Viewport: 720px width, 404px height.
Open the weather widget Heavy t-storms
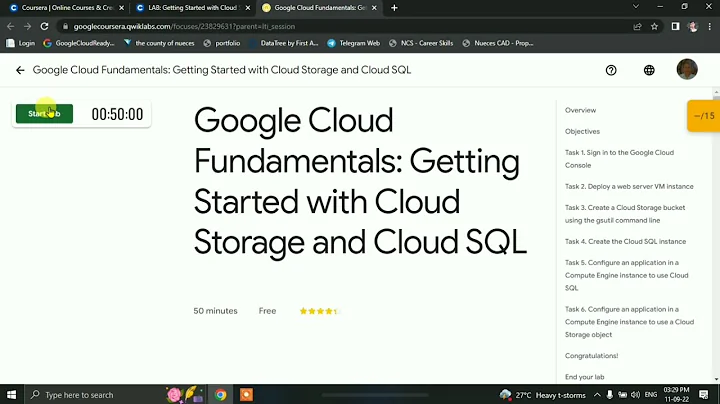click(x=543, y=395)
